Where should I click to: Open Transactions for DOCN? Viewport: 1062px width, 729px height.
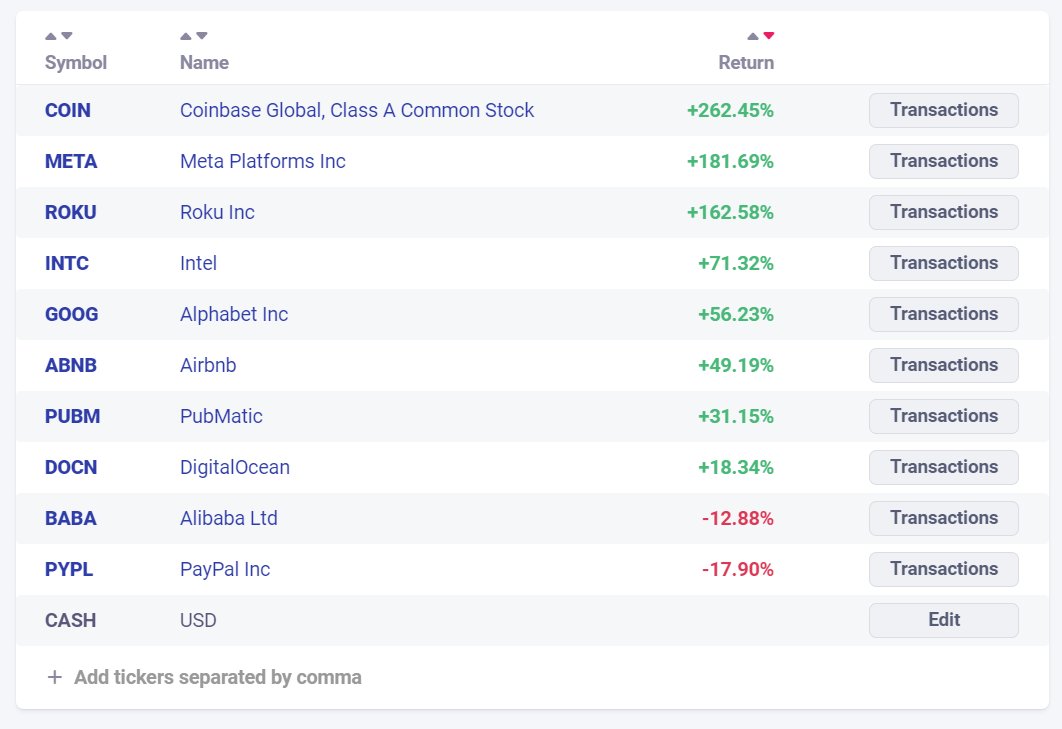click(x=943, y=467)
